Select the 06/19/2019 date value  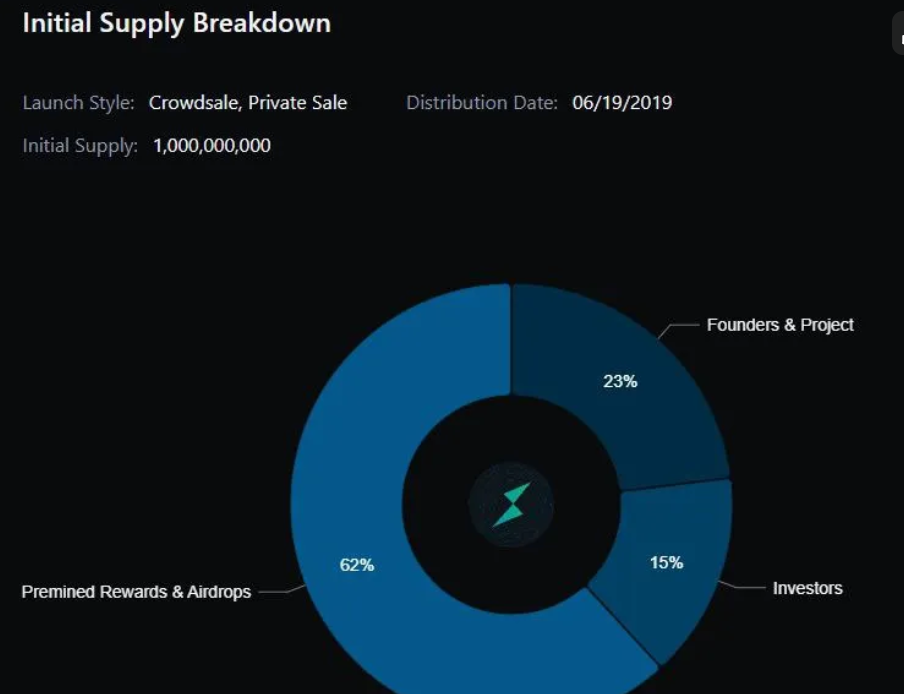(622, 103)
